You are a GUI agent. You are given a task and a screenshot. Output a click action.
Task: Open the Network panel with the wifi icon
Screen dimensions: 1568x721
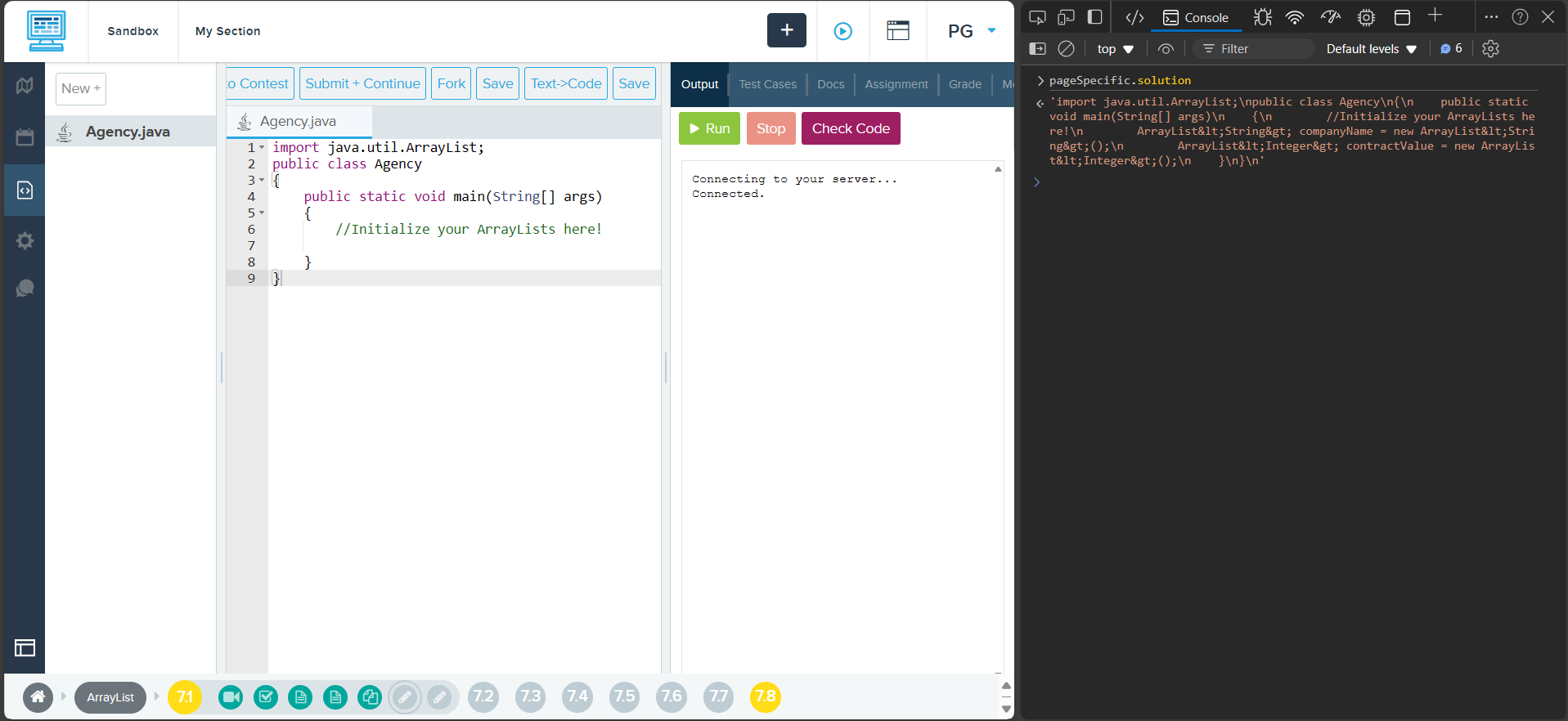pos(1294,17)
